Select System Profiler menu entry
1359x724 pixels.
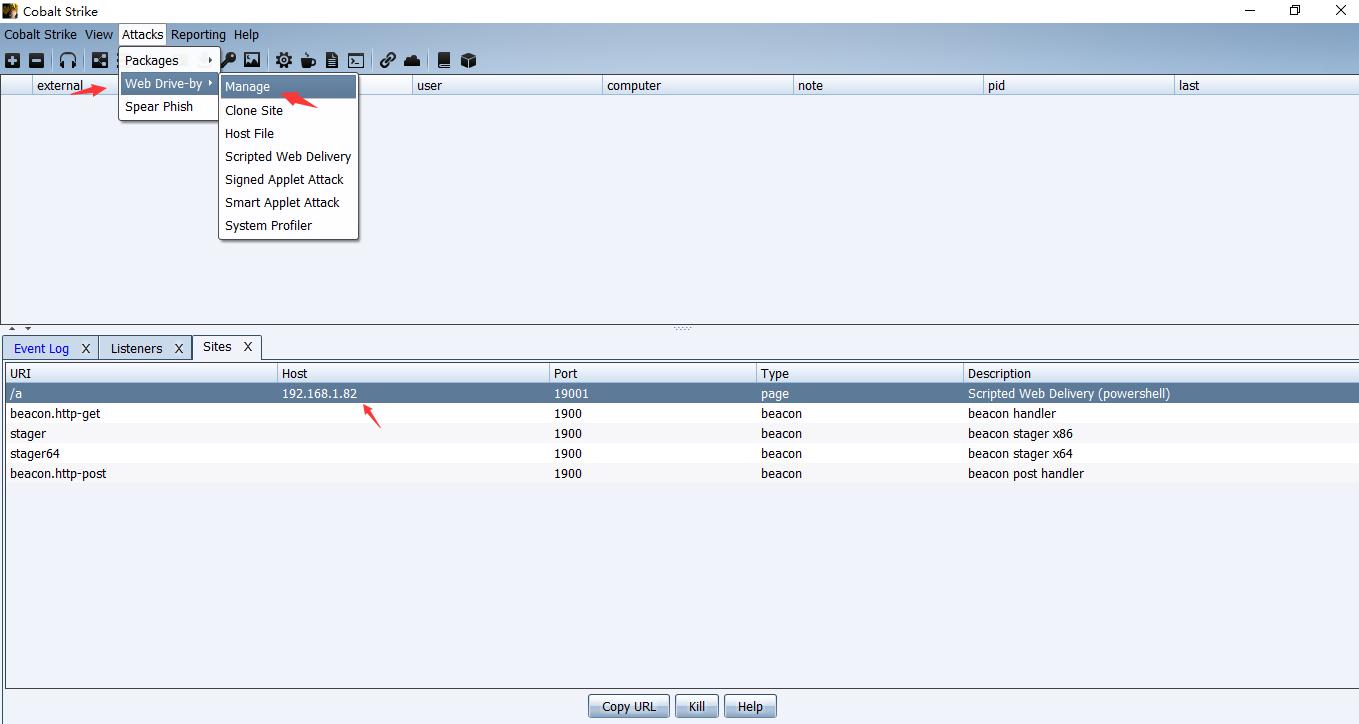(x=288, y=225)
